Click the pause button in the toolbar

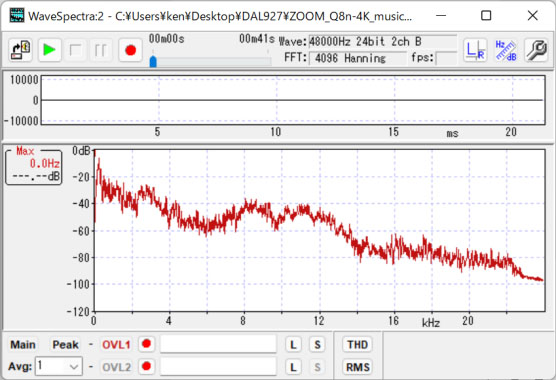point(101,50)
